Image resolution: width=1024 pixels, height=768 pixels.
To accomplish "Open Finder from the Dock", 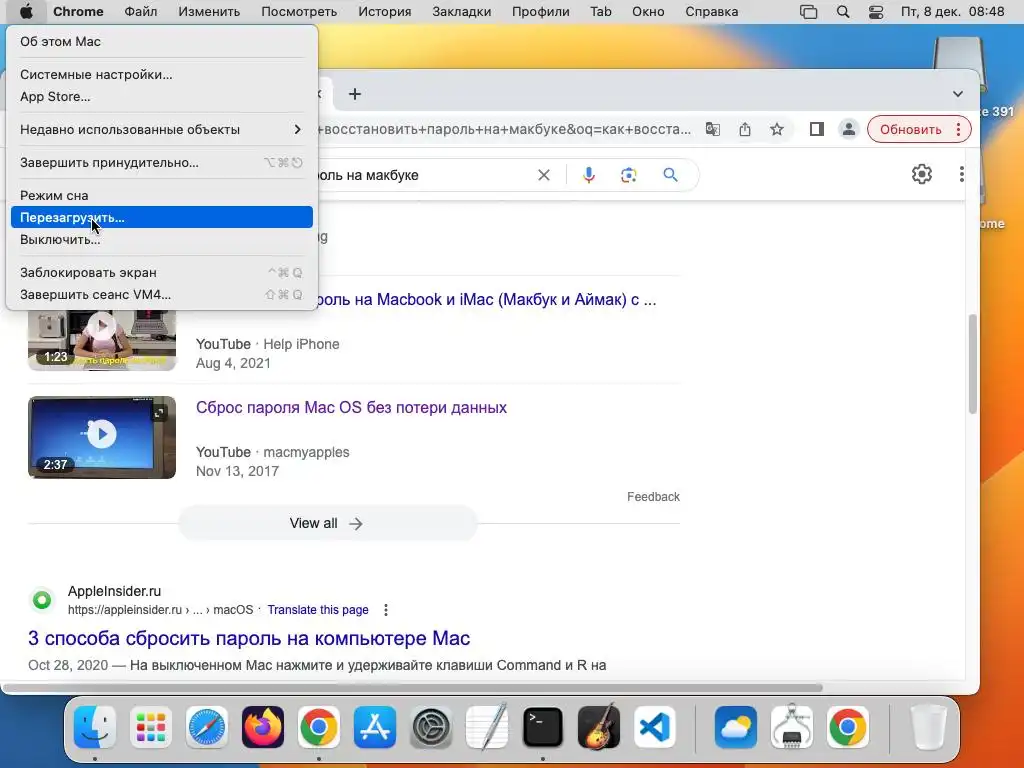I will click(95, 727).
